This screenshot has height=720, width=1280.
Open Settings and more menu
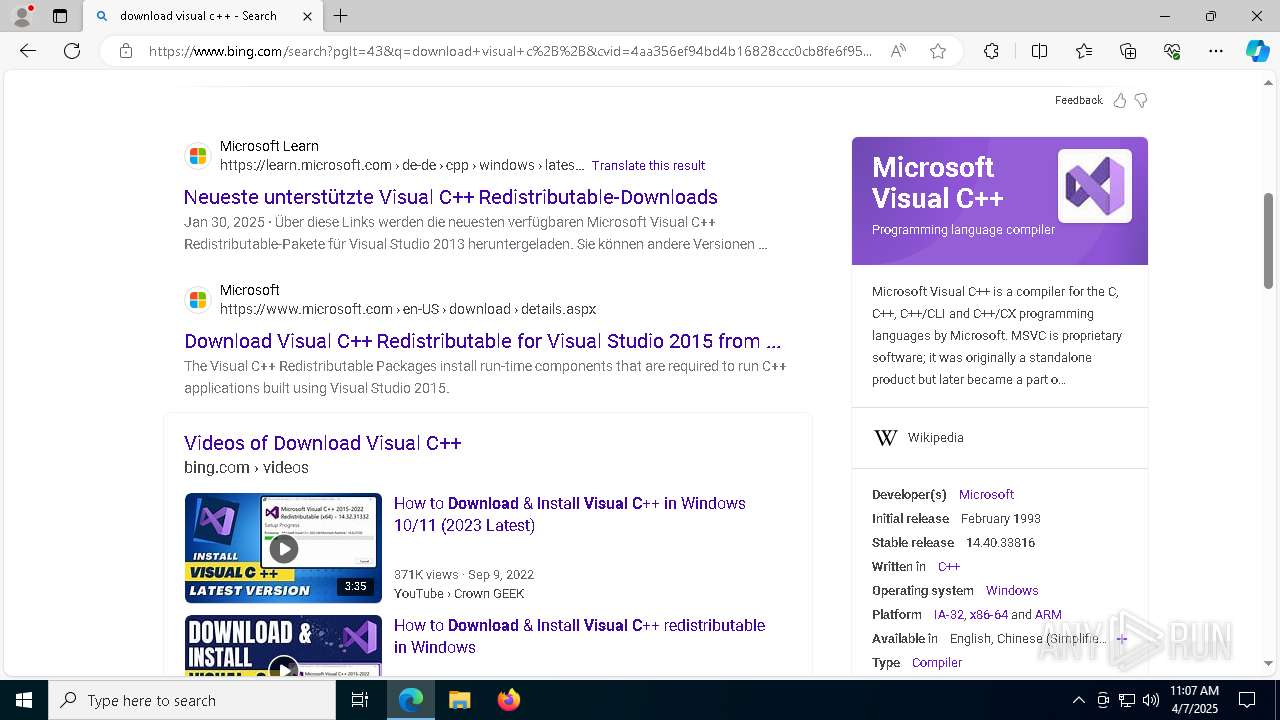(1216, 51)
